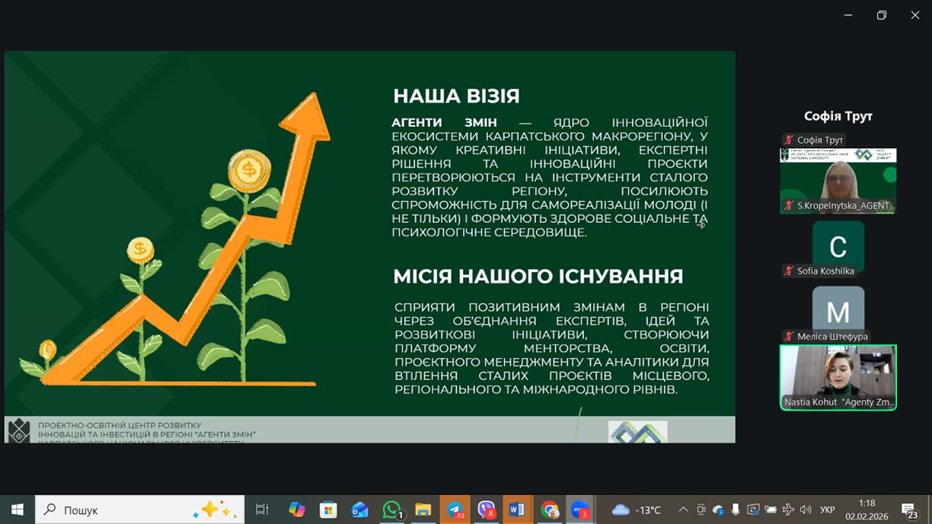Viewport: 932px width, 524px height.
Task: Open the Copilot taskbar icon
Action: click(x=297, y=510)
